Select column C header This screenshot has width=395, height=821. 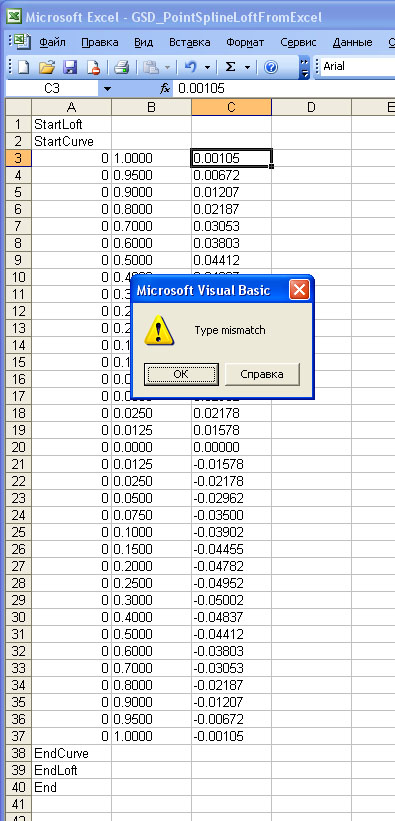pos(232,107)
